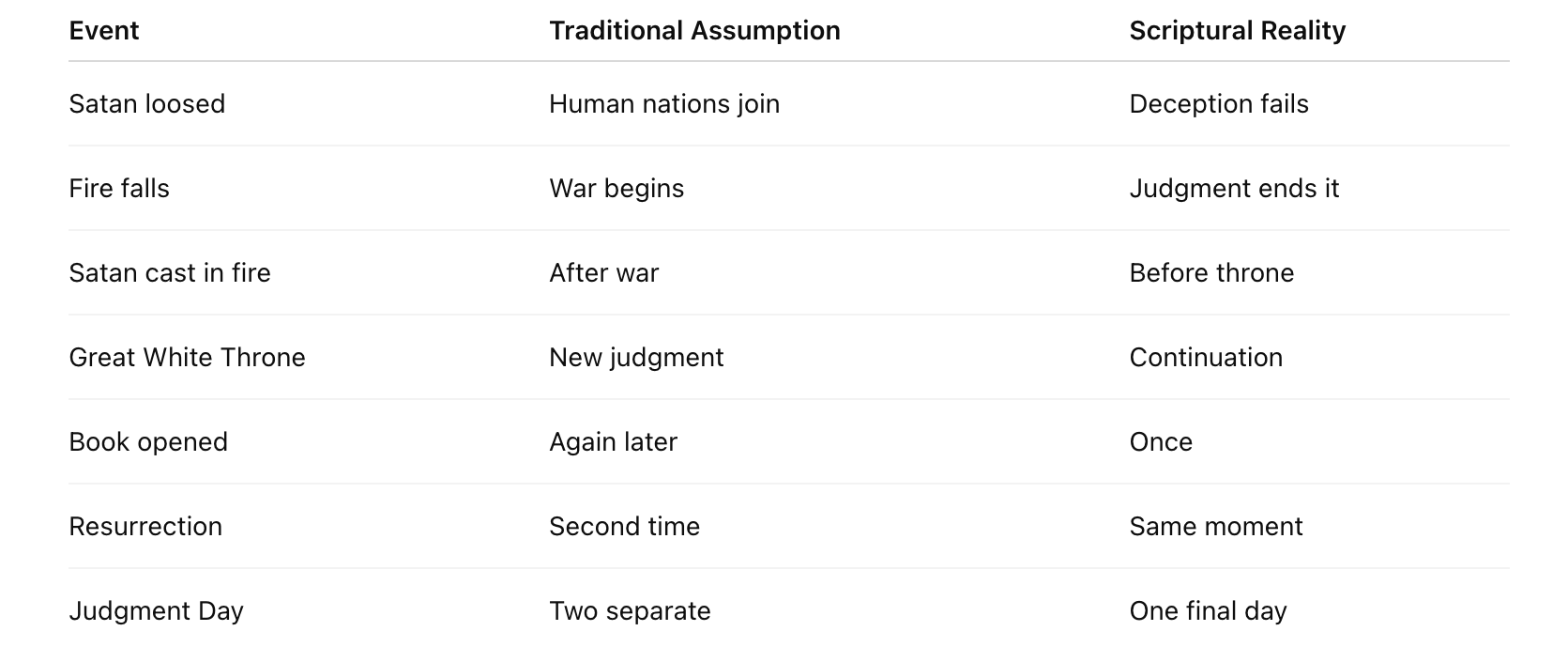Select the Same moment cell

1216,527
